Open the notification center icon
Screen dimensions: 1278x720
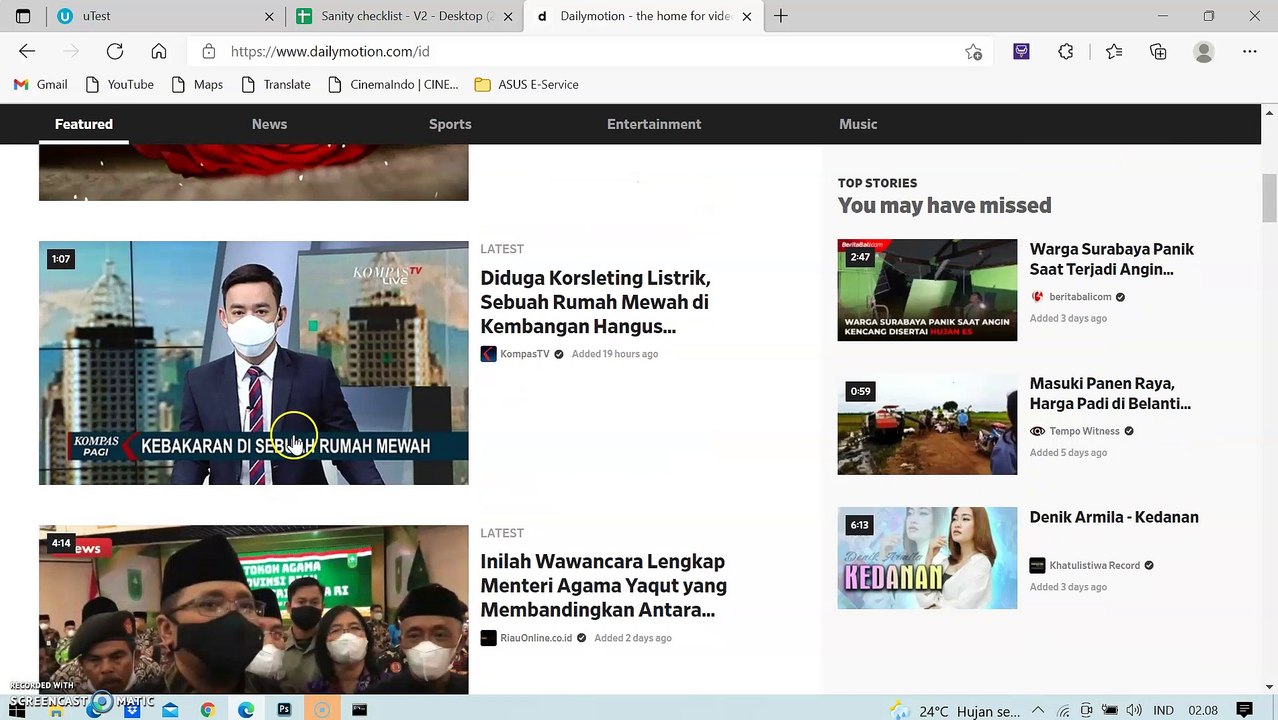pyautogui.click(x=1245, y=711)
